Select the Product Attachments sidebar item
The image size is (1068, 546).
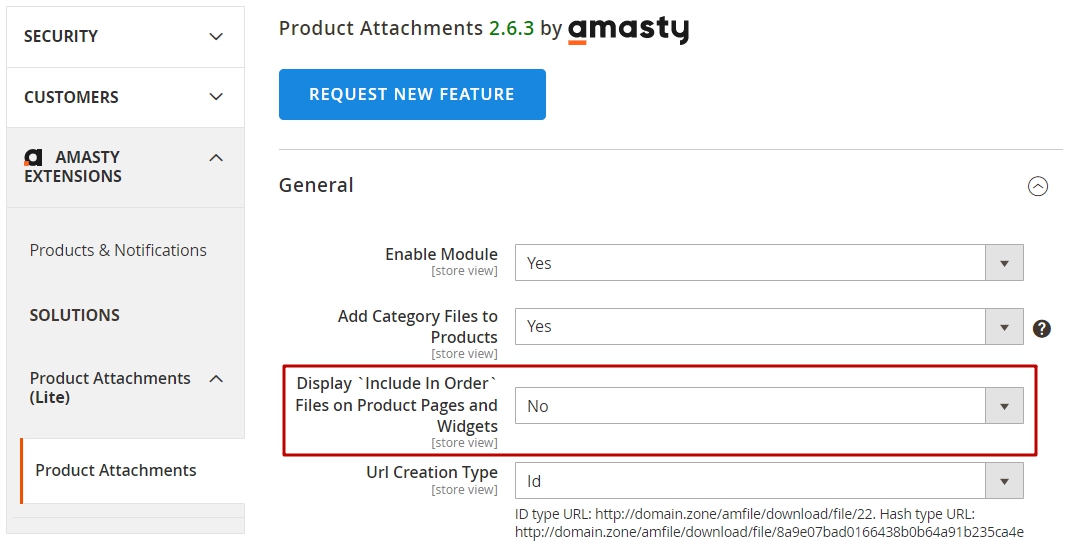[116, 470]
